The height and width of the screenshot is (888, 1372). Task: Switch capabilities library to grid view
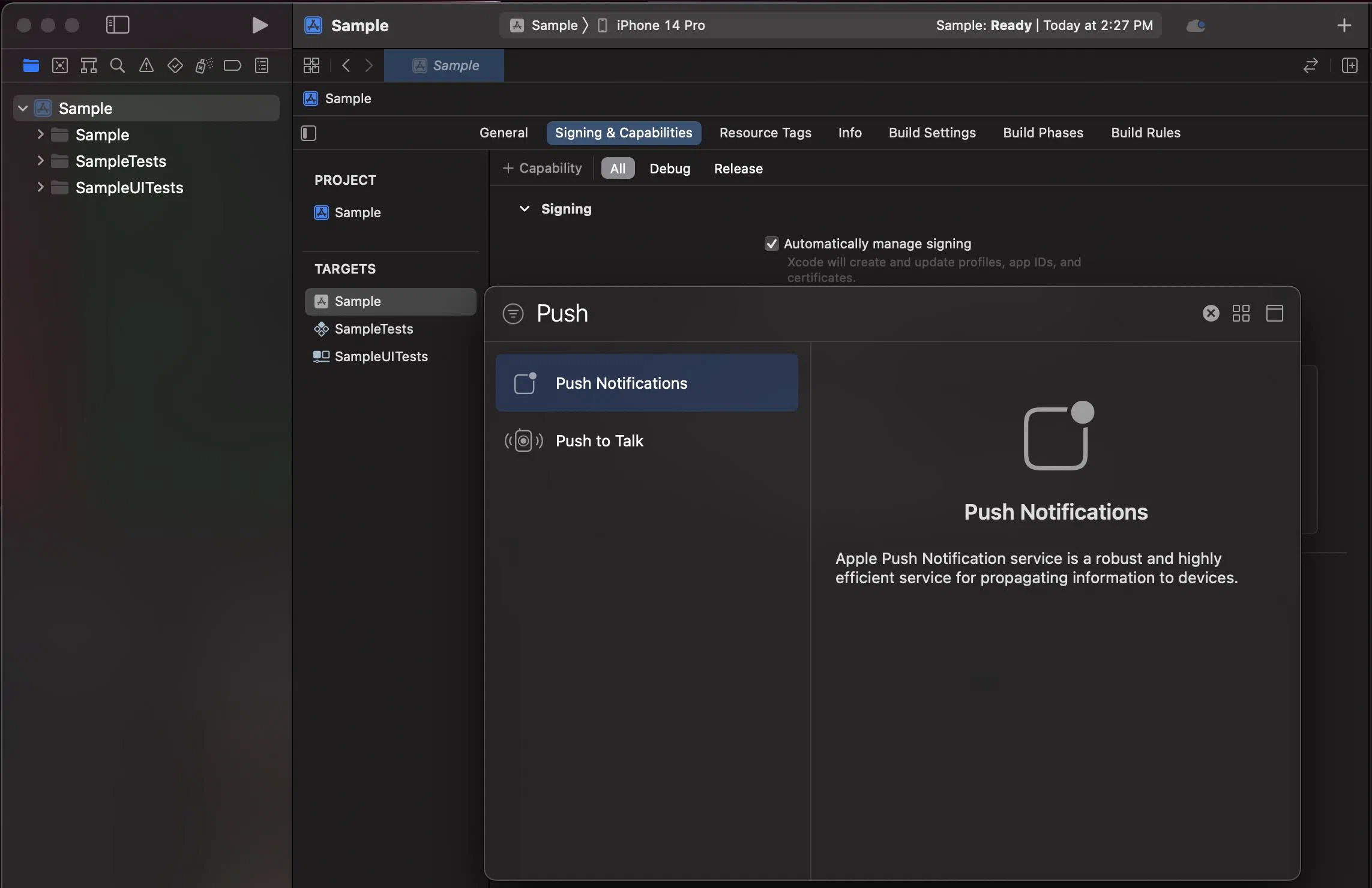[x=1241, y=313]
